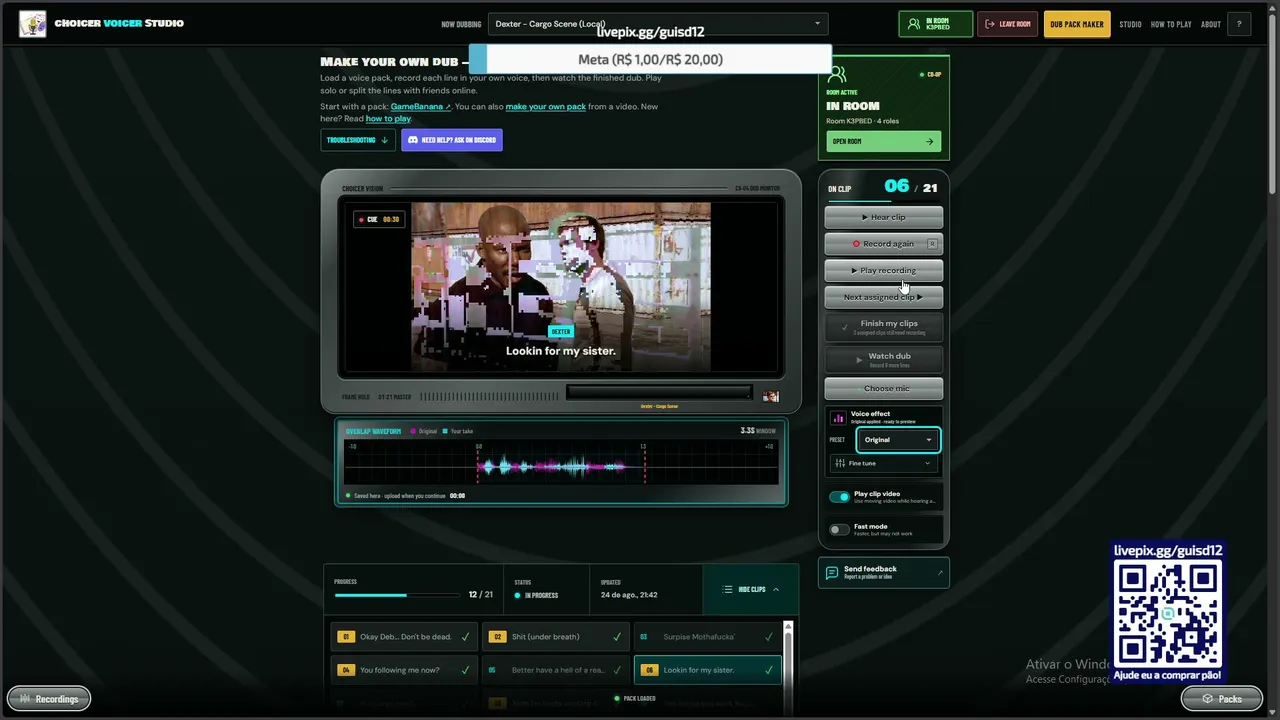Click the arrow icon on Open Room
Image resolution: width=1280 pixels, height=720 pixels.
coord(929,142)
